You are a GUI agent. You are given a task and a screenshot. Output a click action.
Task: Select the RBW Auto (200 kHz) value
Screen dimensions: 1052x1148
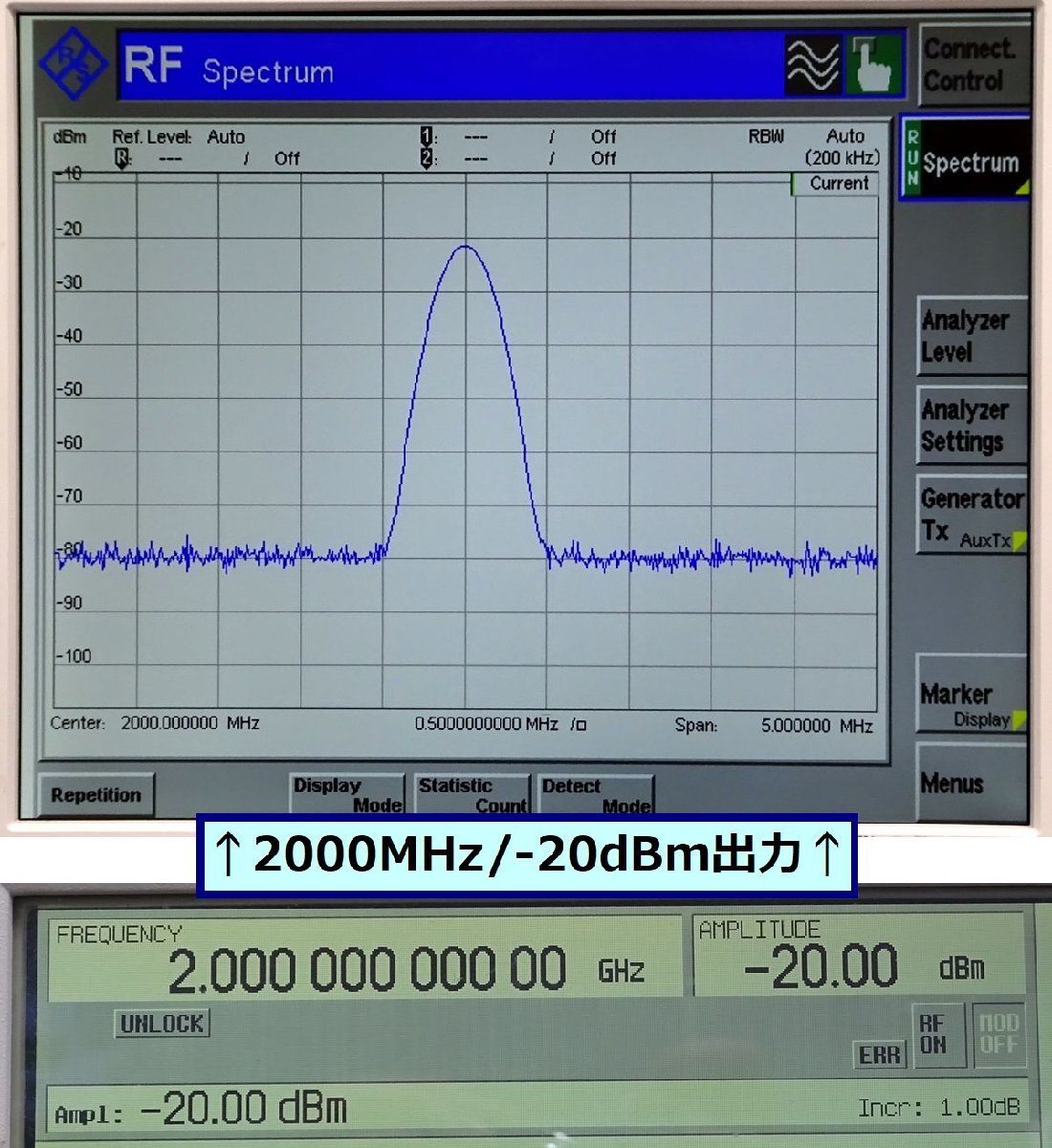click(843, 147)
